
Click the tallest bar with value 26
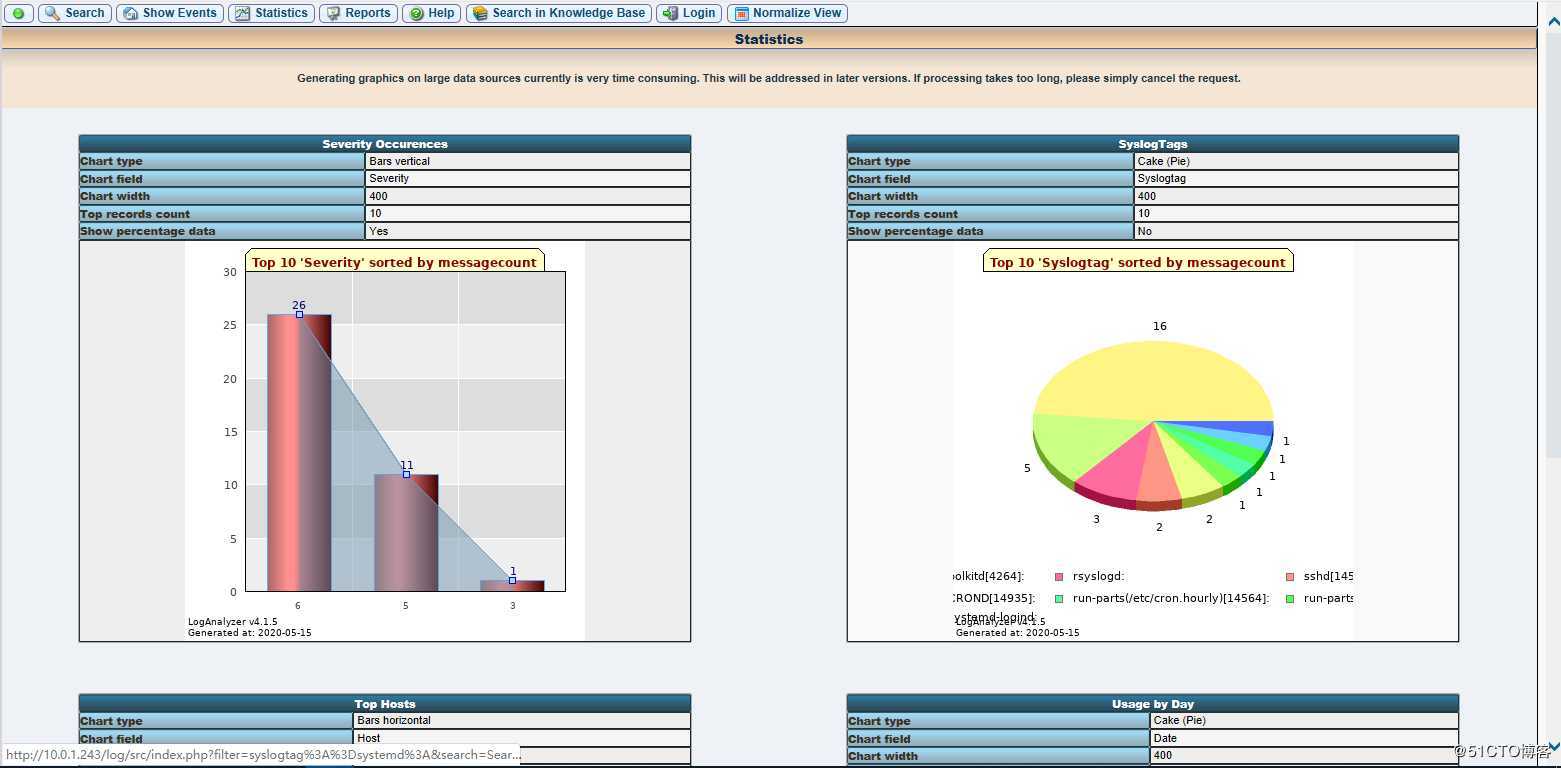299,452
